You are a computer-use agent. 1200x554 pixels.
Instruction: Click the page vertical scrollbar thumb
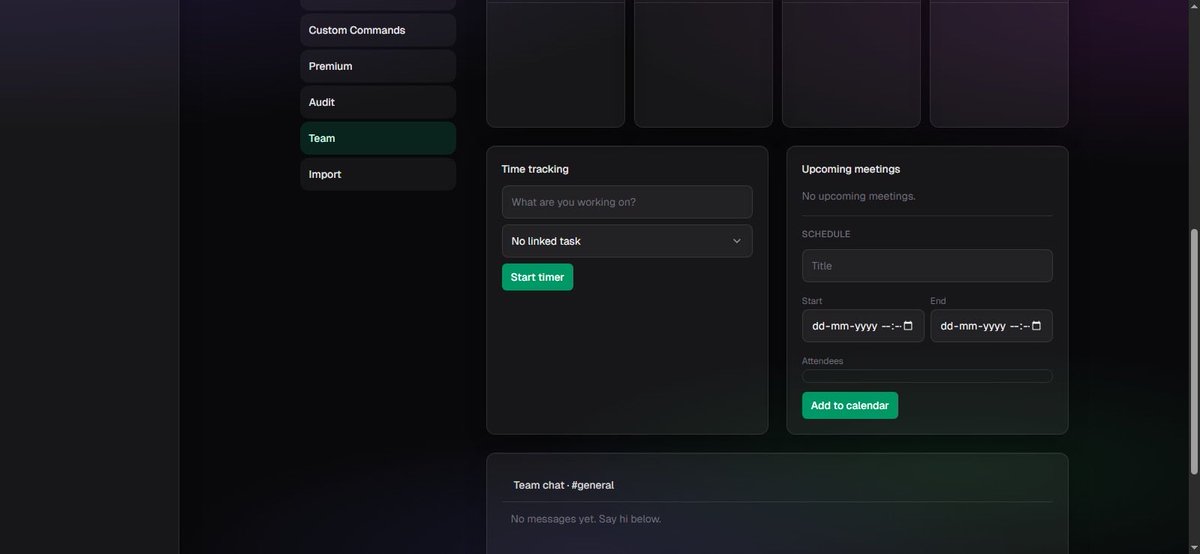tap(1193, 352)
